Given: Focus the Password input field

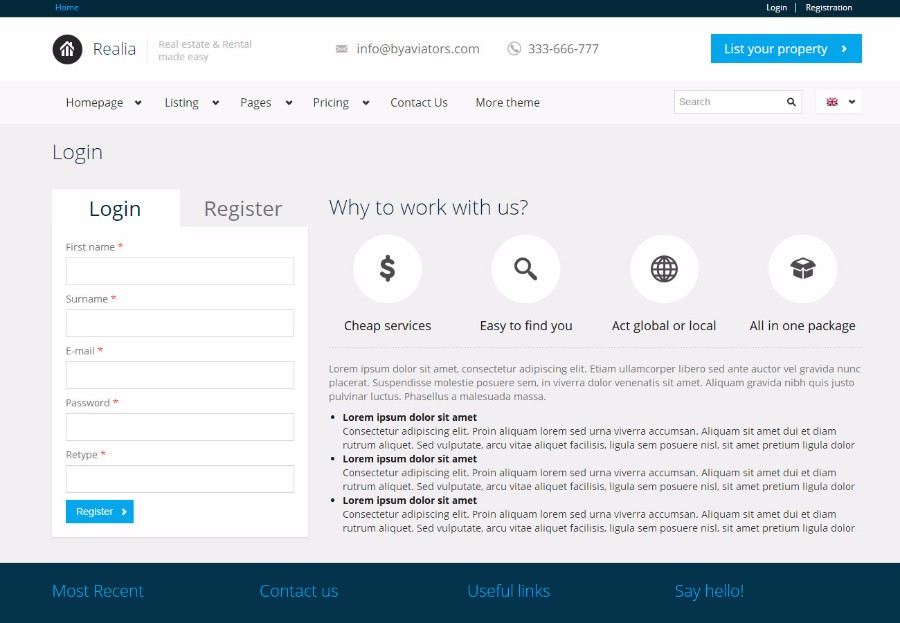Looking at the screenshot, I should [180, 427].
